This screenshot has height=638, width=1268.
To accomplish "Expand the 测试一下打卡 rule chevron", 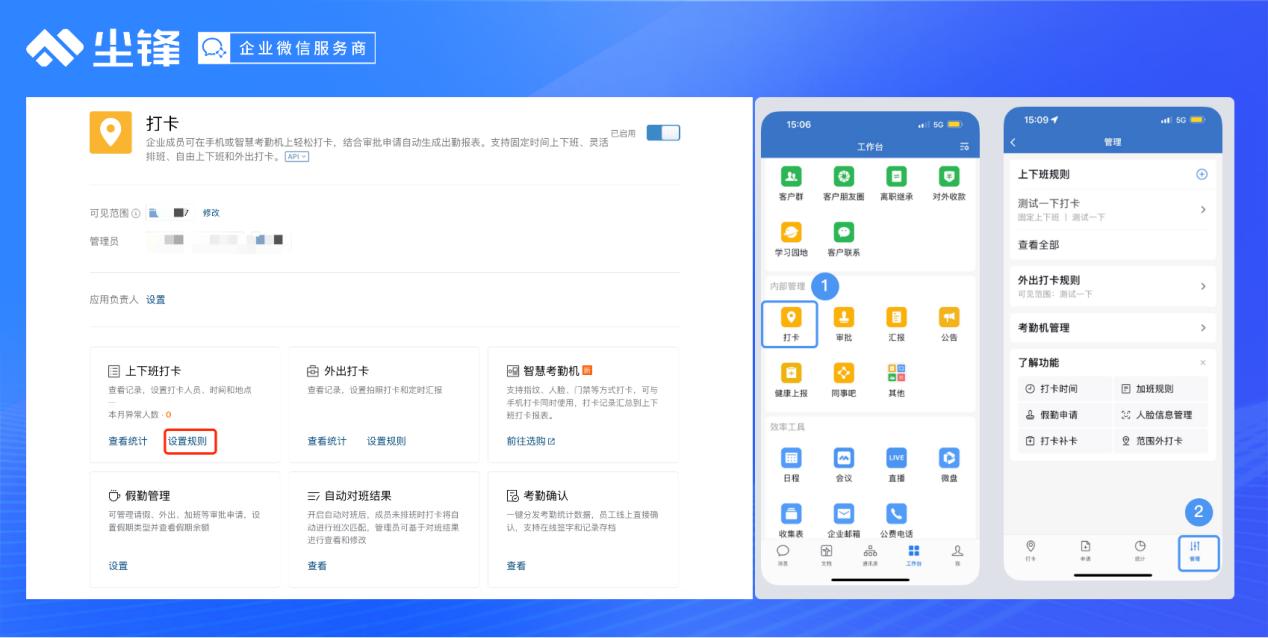I will point(1202,210).
